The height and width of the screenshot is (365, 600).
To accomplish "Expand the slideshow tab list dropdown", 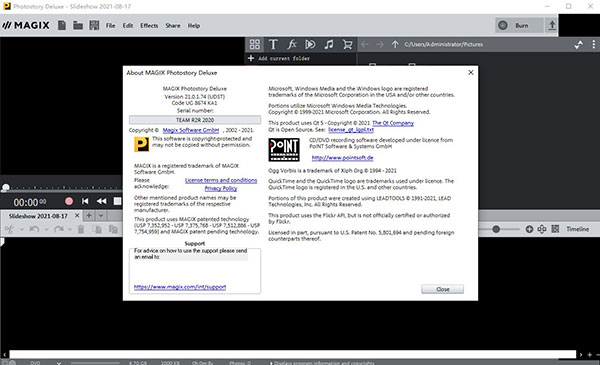I will [x=101, y=216].
